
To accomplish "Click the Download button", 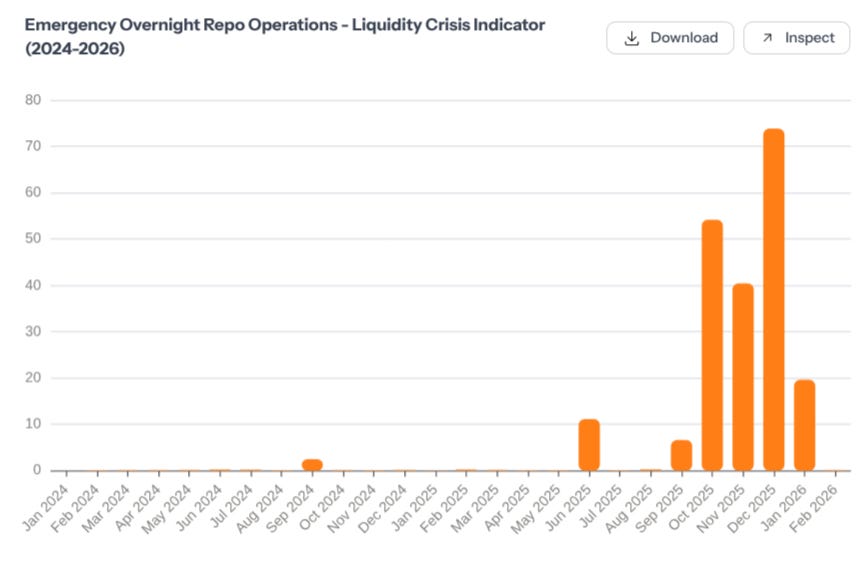I will [670, 38].
